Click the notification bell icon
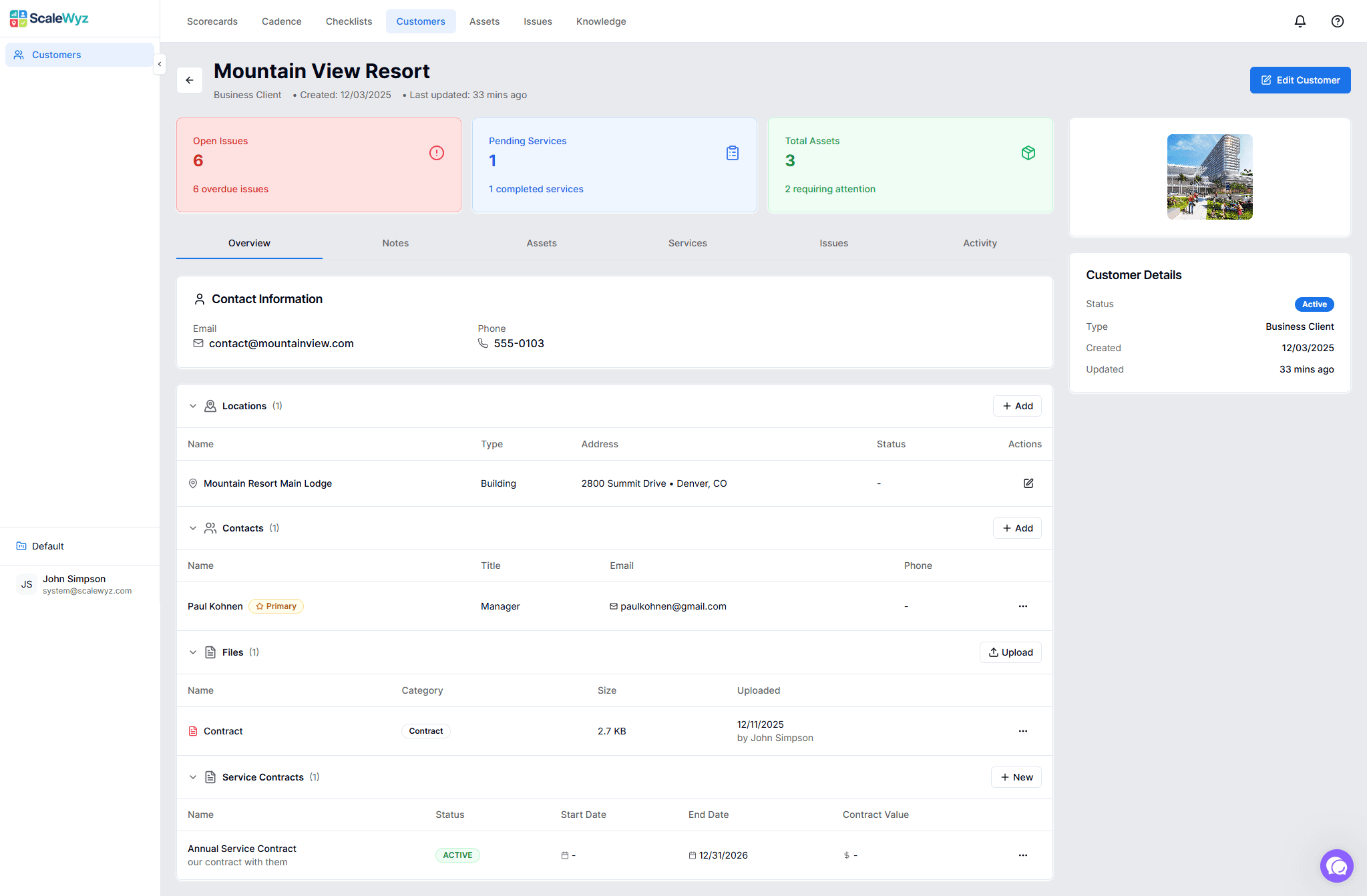 coord(1300,21)
